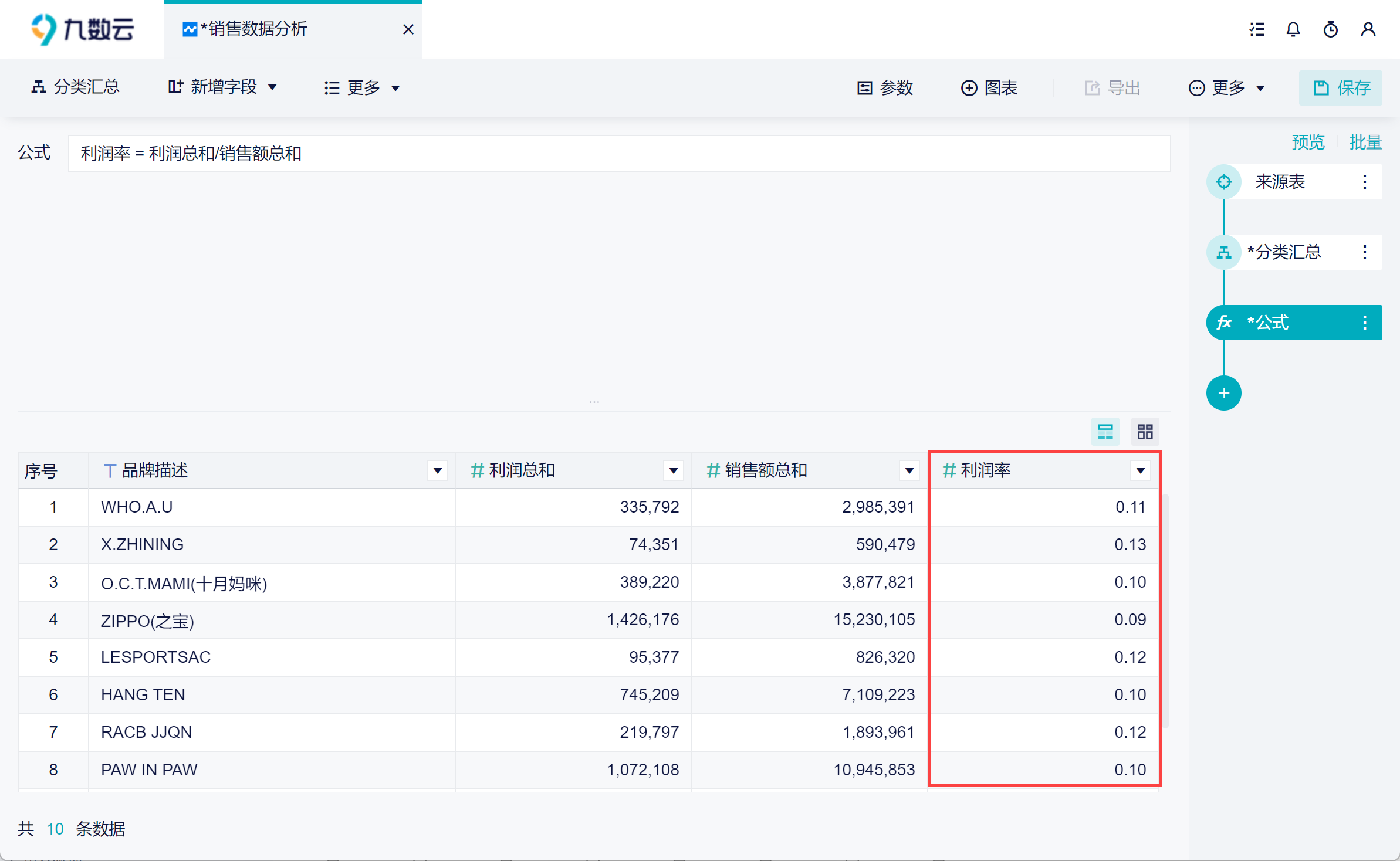Close the 销售数据分析 tab
The image size is (1400, 861).
click(x=408, y=29)
